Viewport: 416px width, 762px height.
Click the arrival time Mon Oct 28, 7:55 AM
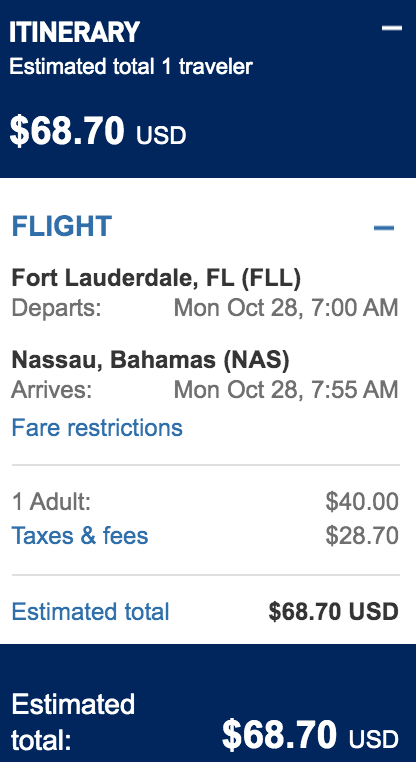pos(286,390)
